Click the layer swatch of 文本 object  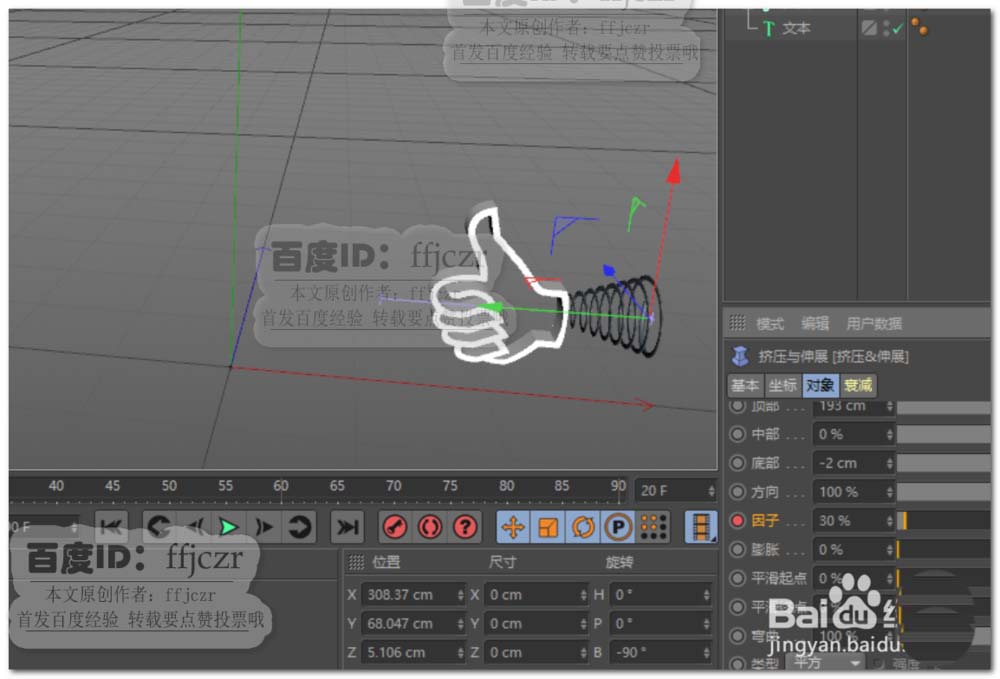(x=869, y=28)
